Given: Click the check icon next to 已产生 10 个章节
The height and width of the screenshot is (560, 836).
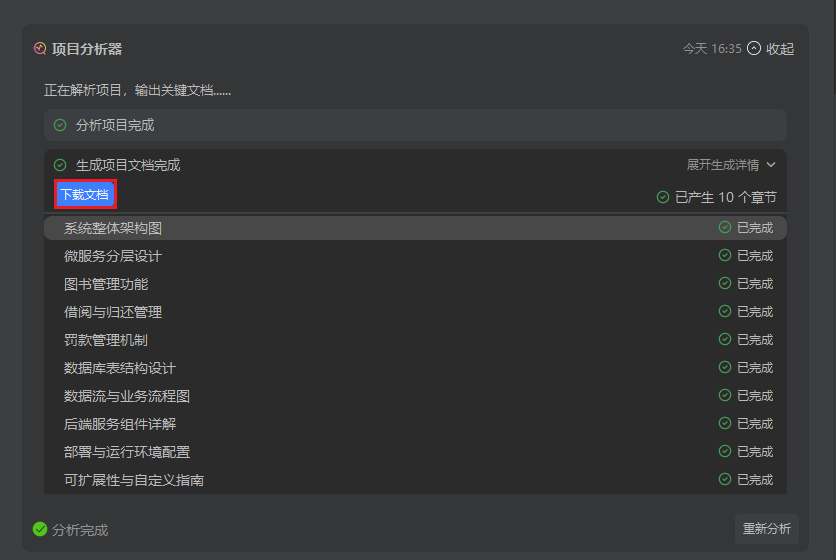Looking at the screenshot, I should pyautogui.click(x=663, y=197).
